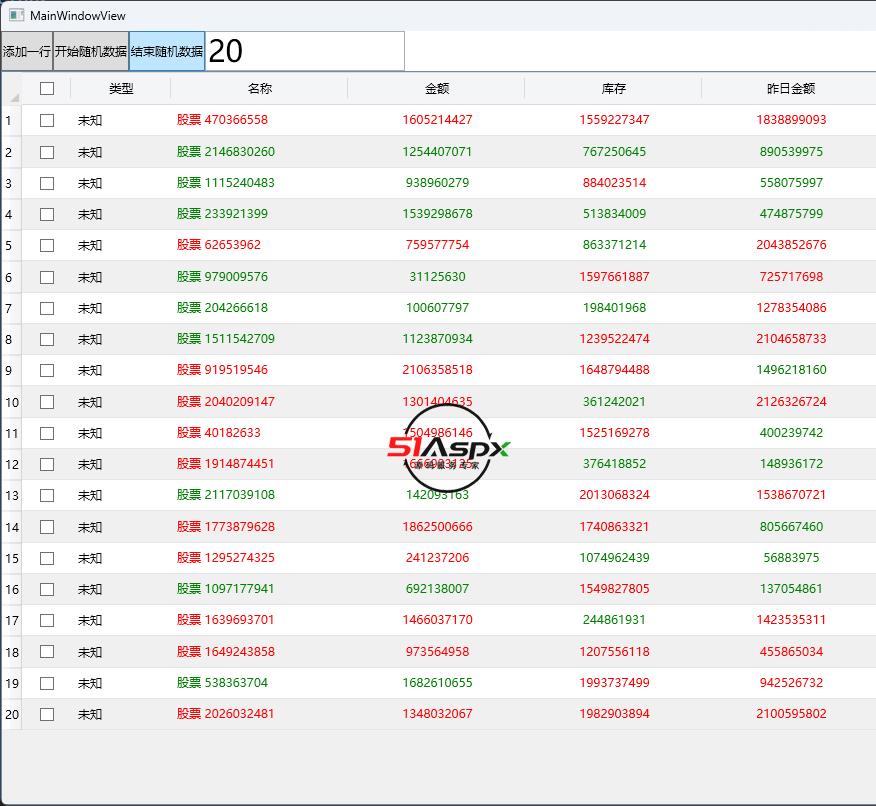Click 昨日金额 cell 2100595802 in row 20
Viewport: 876px width, 806px height.
coord(791,714)
